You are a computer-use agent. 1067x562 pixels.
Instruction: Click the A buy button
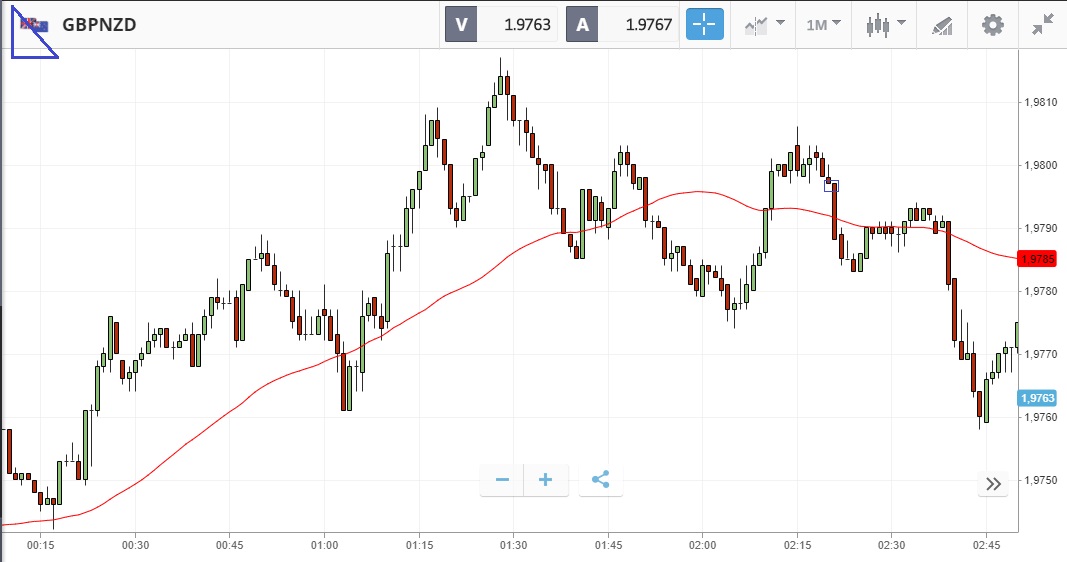pos(582,25)
